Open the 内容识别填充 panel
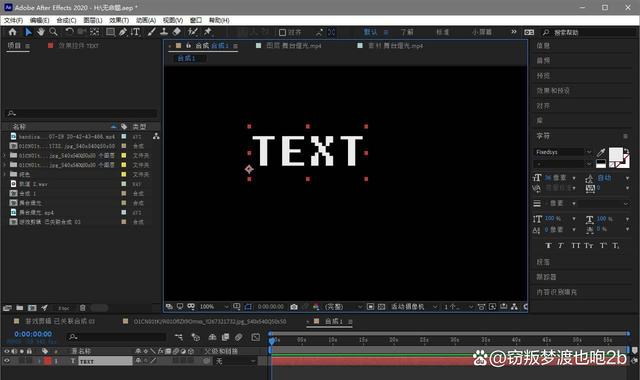The height and width of the screenshot is (380, 640). (556, 292)
